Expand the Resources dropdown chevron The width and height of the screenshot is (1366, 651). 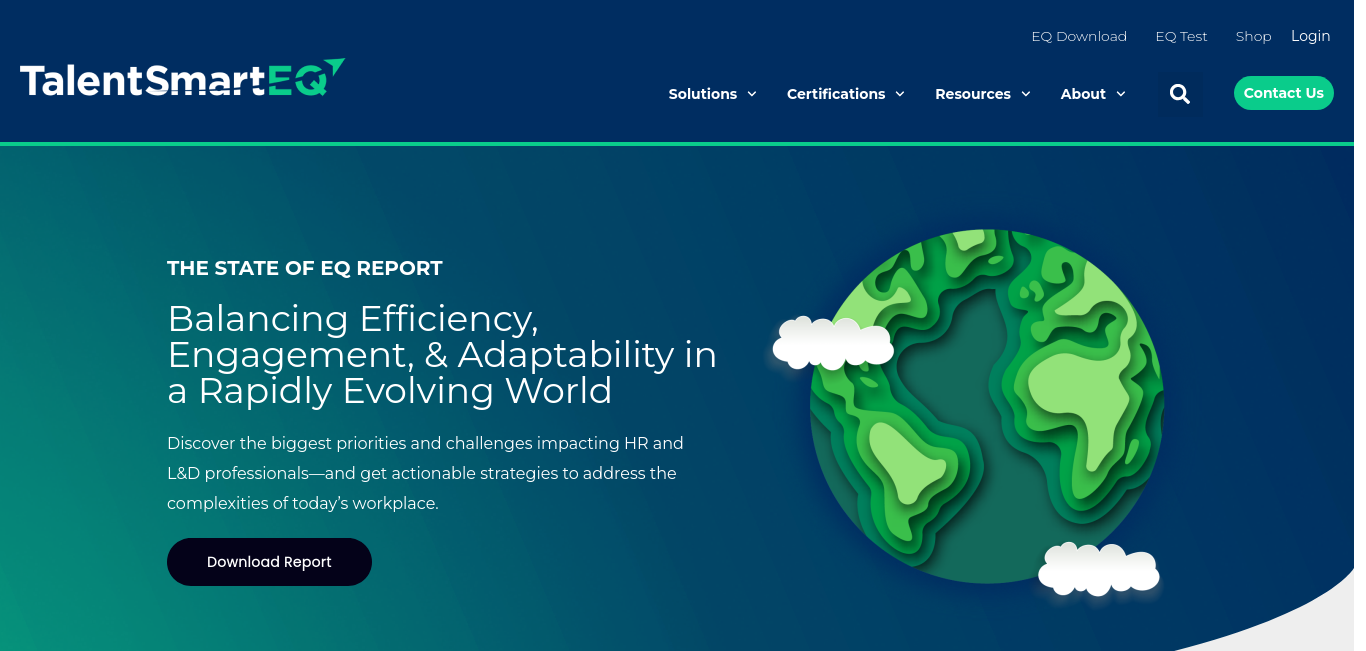[x=1026, y=94]
